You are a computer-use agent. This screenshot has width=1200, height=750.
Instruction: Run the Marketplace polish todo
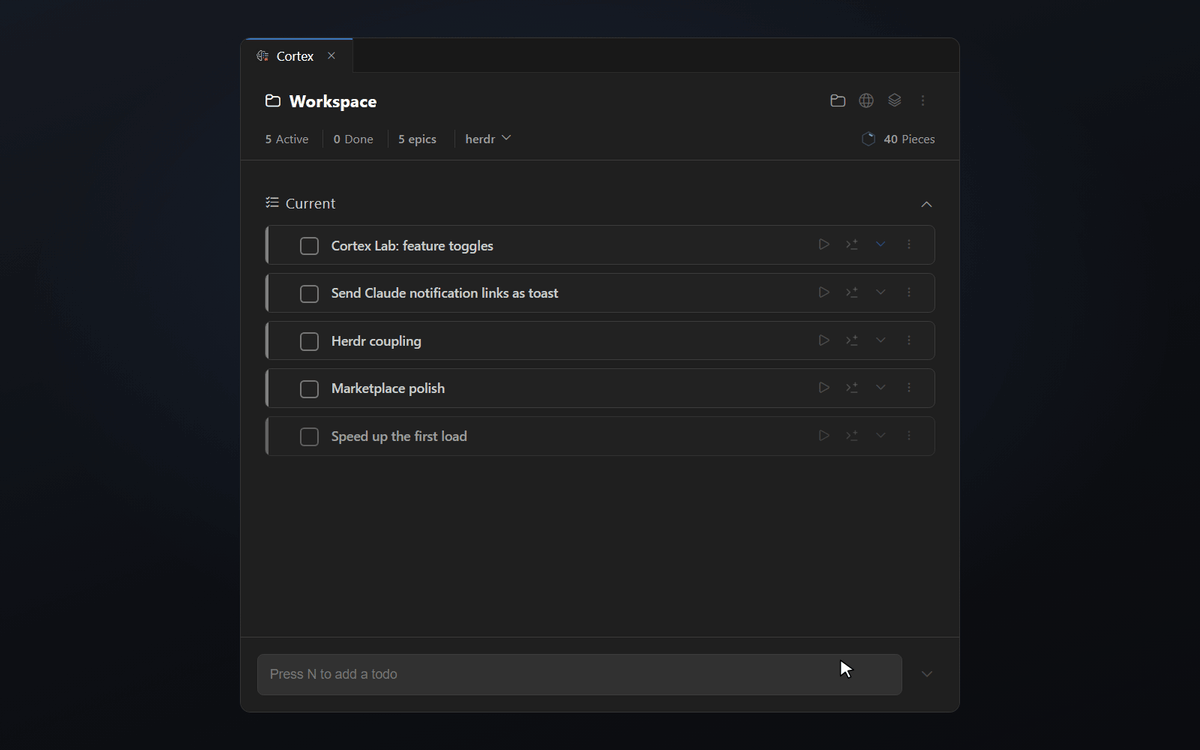coord(824,387)
